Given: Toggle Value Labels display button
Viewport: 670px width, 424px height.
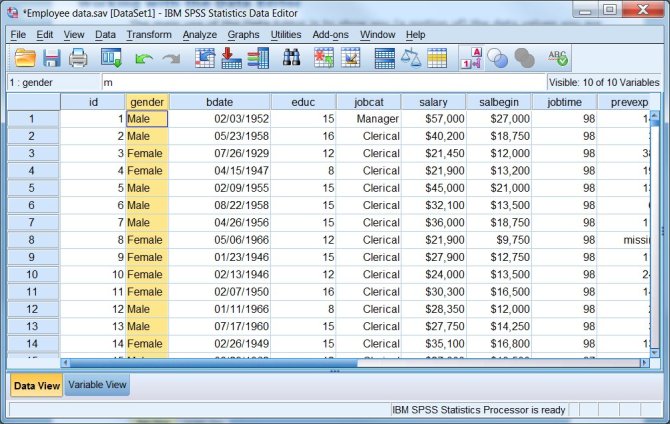Looking at the screenshot, I should click(x=472, y=58).
